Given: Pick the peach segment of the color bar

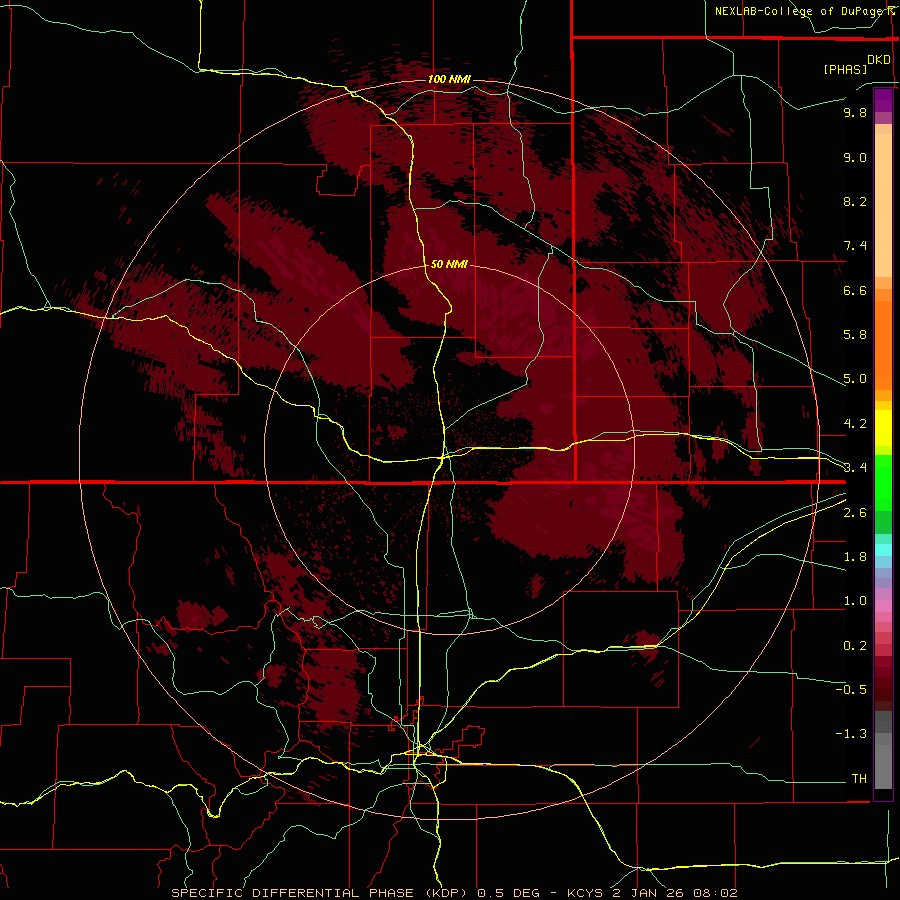Looking at the screenshot, I should 883,205.
